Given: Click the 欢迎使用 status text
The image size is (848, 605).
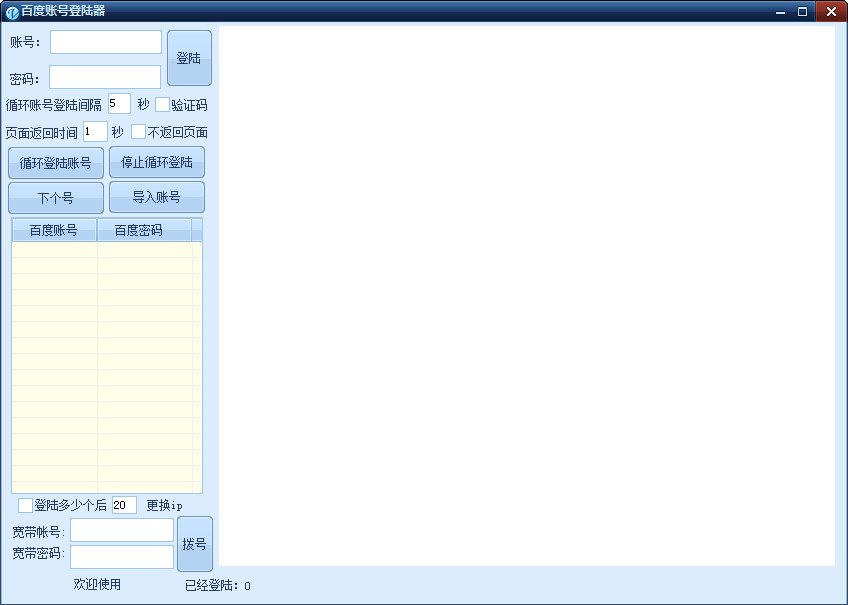Looking at the screenshot, I should coord(97,584).
